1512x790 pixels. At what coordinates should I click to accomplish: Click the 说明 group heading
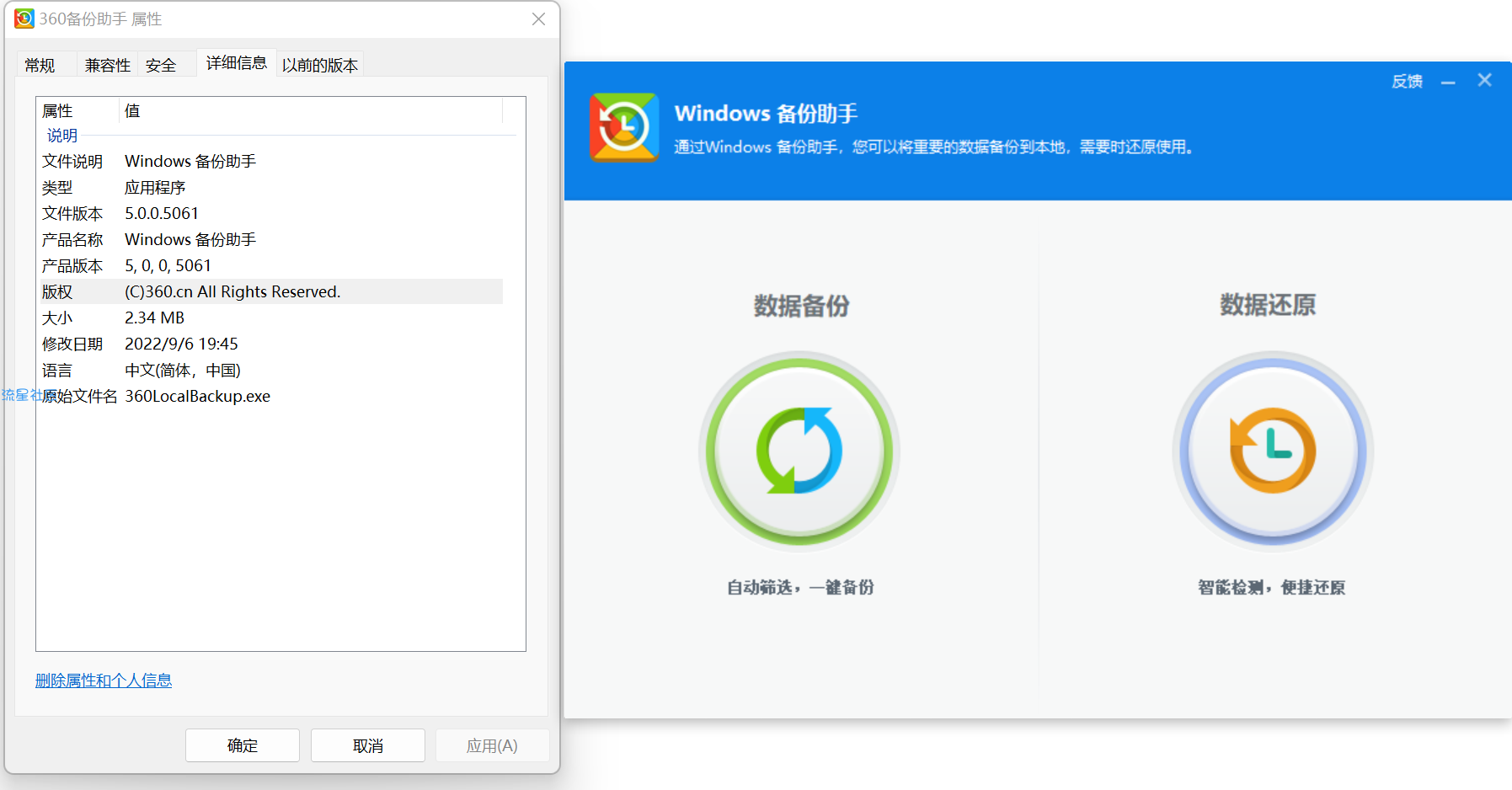[62, 136]
